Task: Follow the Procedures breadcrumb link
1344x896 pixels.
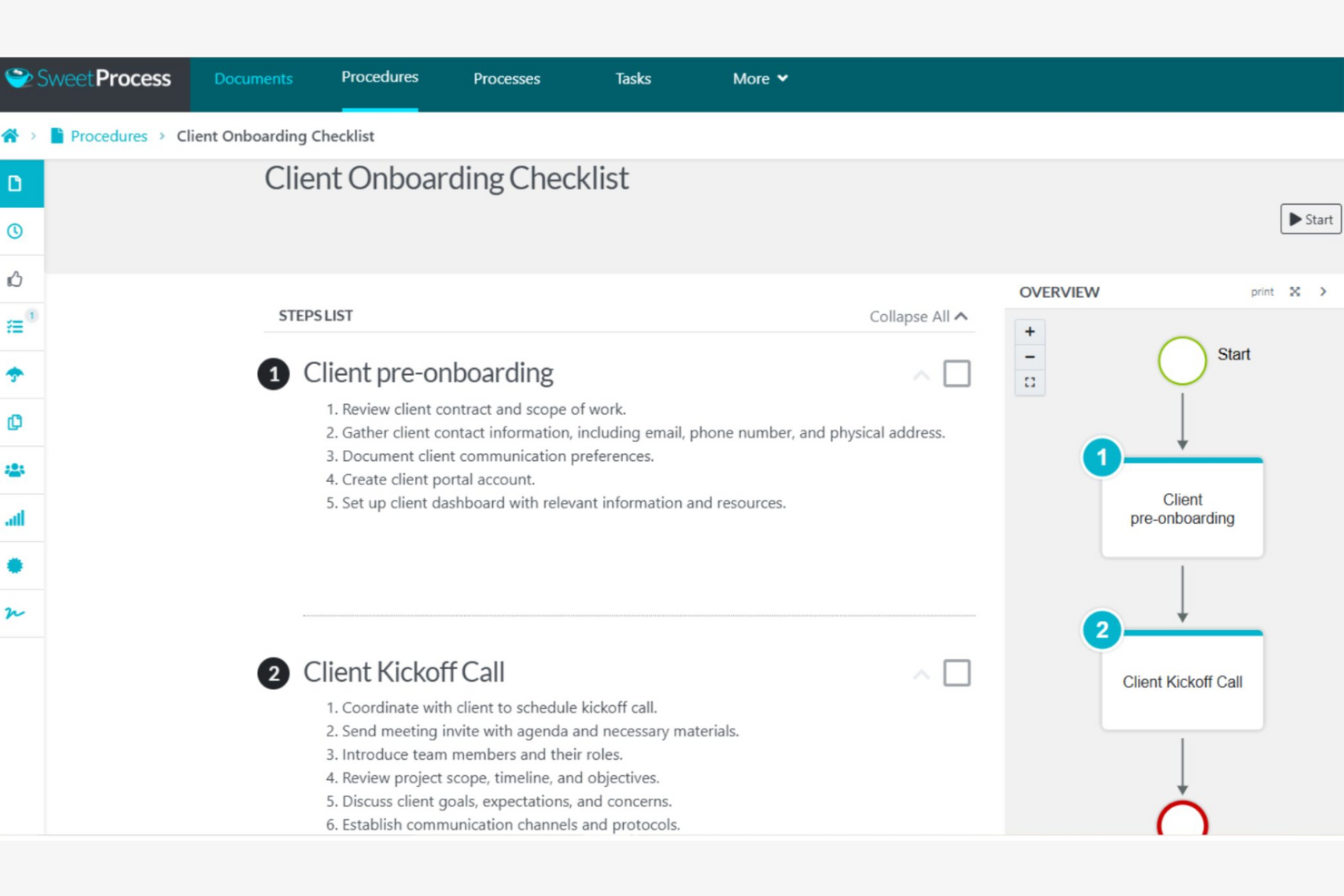Action: click(x=109, y=135)
